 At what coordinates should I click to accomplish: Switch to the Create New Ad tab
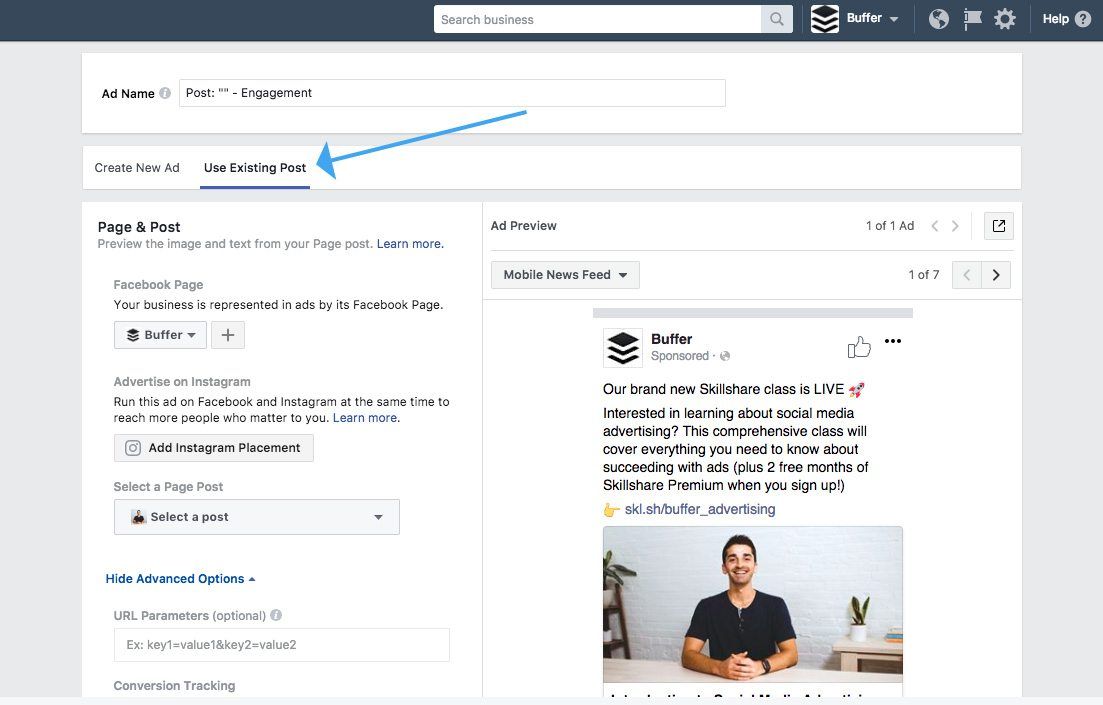(137, 167)
